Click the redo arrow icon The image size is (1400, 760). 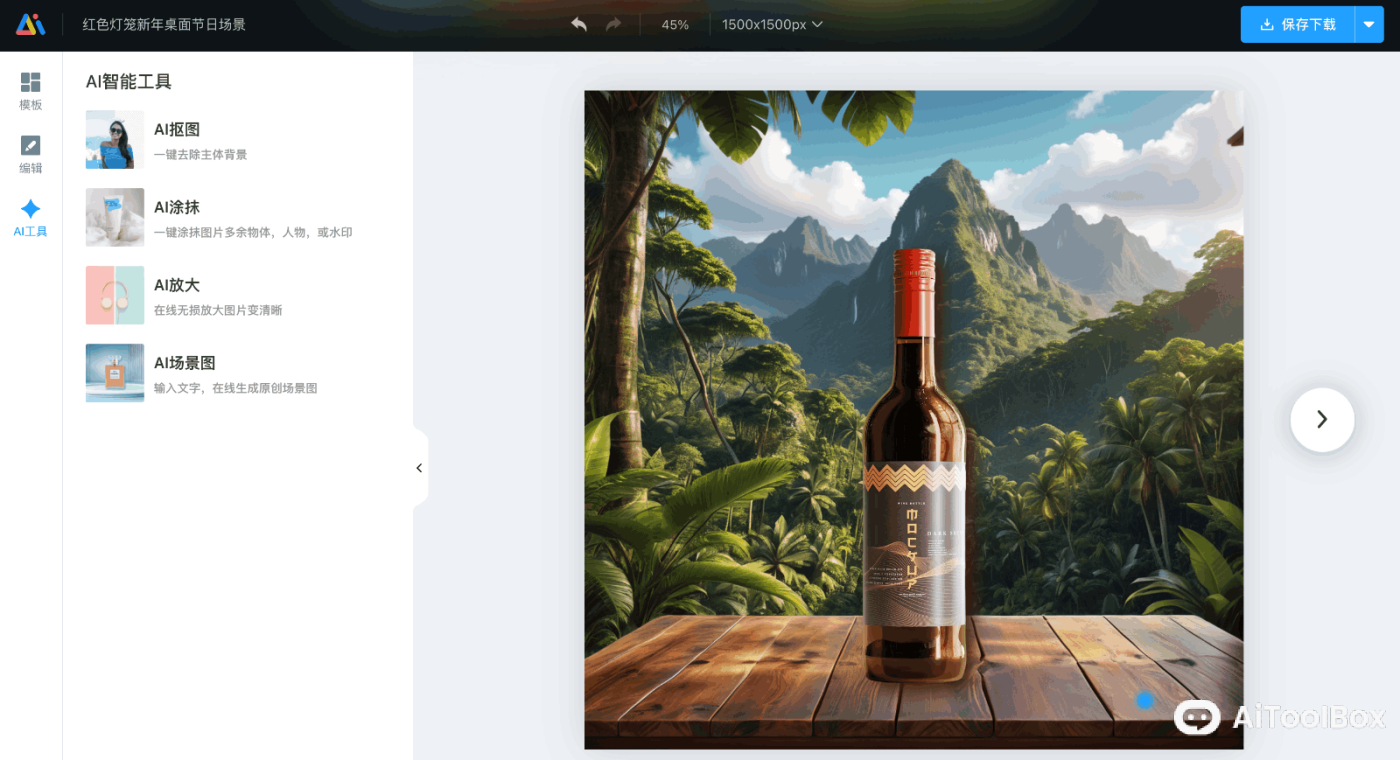pyautogui.click(x=613, y=24)
